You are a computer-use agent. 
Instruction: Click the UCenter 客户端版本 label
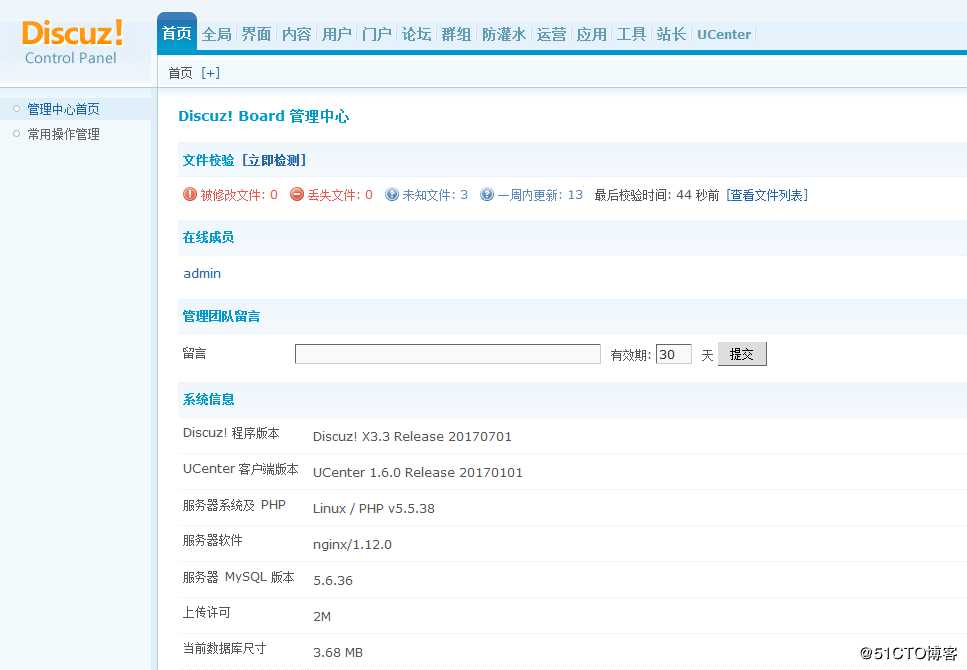(x=241, y=469)
